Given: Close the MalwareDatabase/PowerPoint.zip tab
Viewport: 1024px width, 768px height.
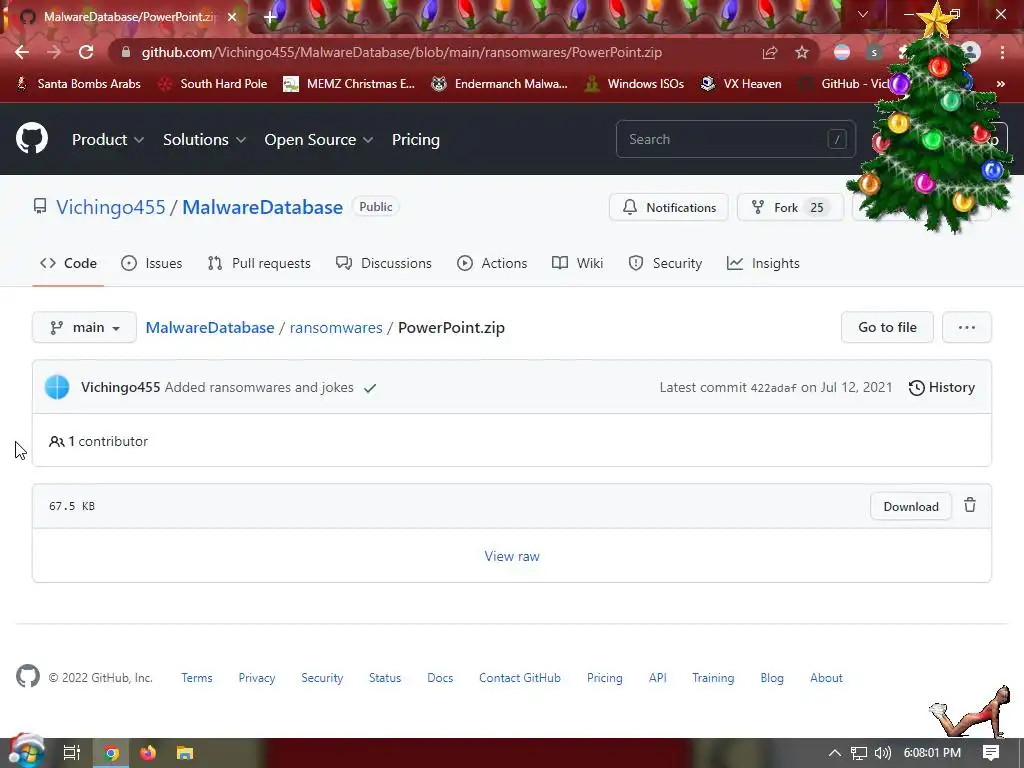Looking at the screenshot, I should pos(232,17).
